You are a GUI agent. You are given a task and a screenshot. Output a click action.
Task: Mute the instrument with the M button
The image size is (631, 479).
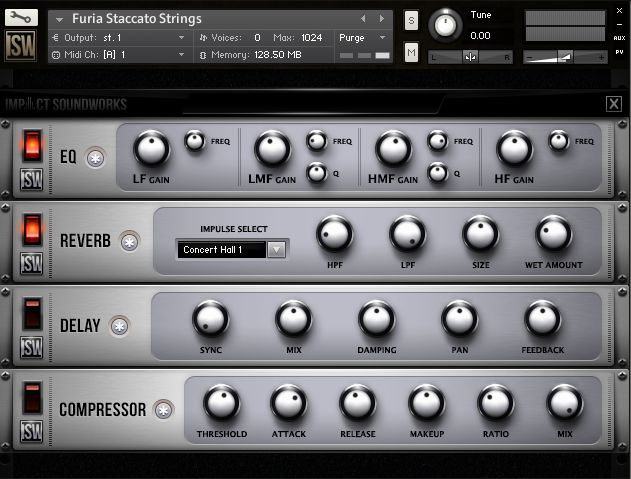(411, 52)
